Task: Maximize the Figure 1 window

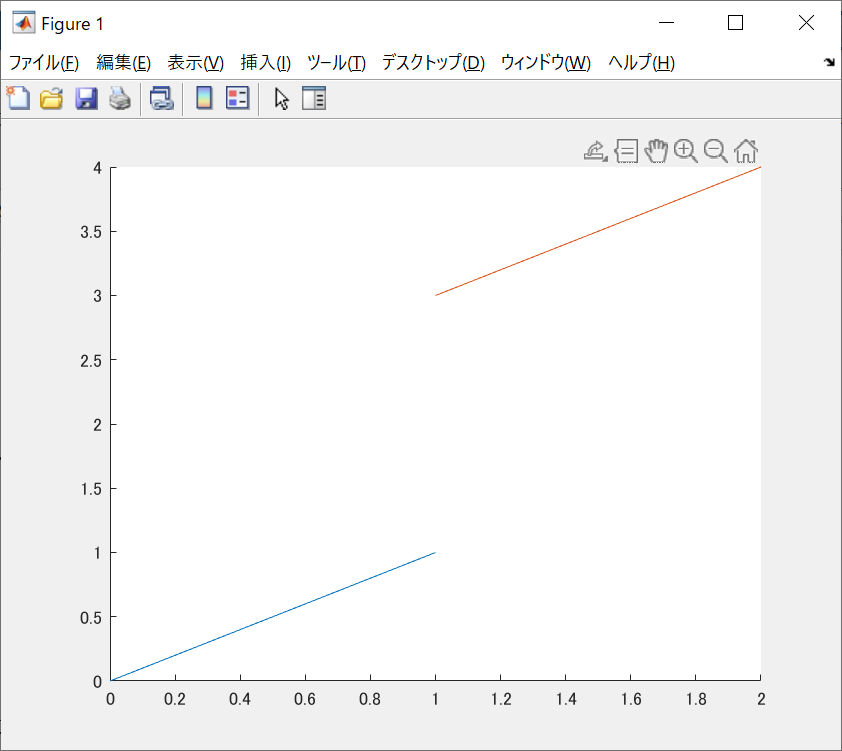Action: [x=736, y=23]
